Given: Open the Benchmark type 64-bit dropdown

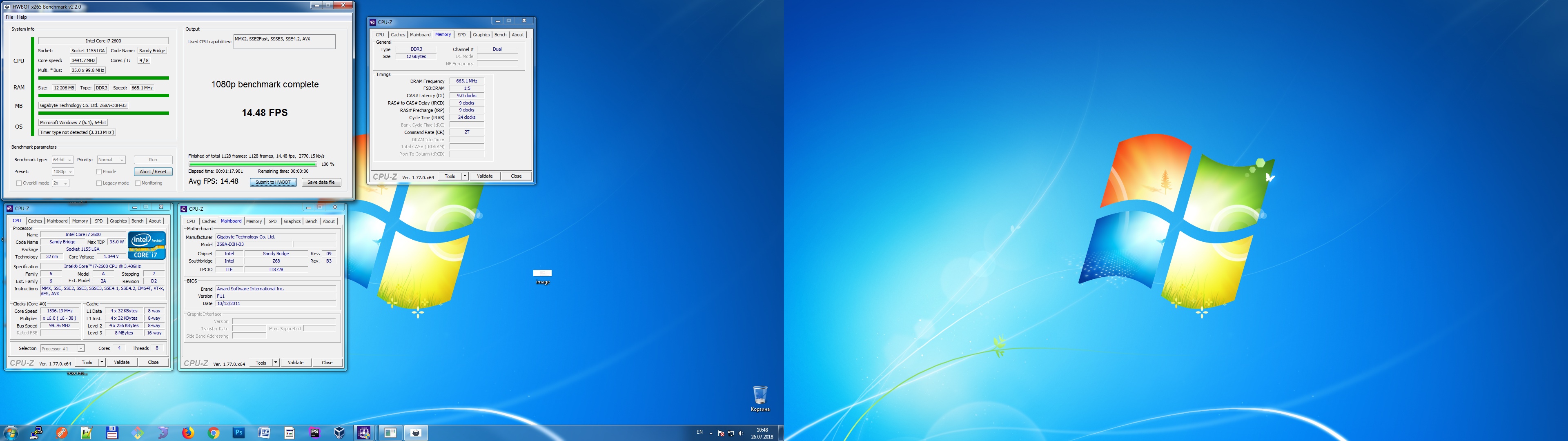Looking at the screenshot, I should (62, 160).
